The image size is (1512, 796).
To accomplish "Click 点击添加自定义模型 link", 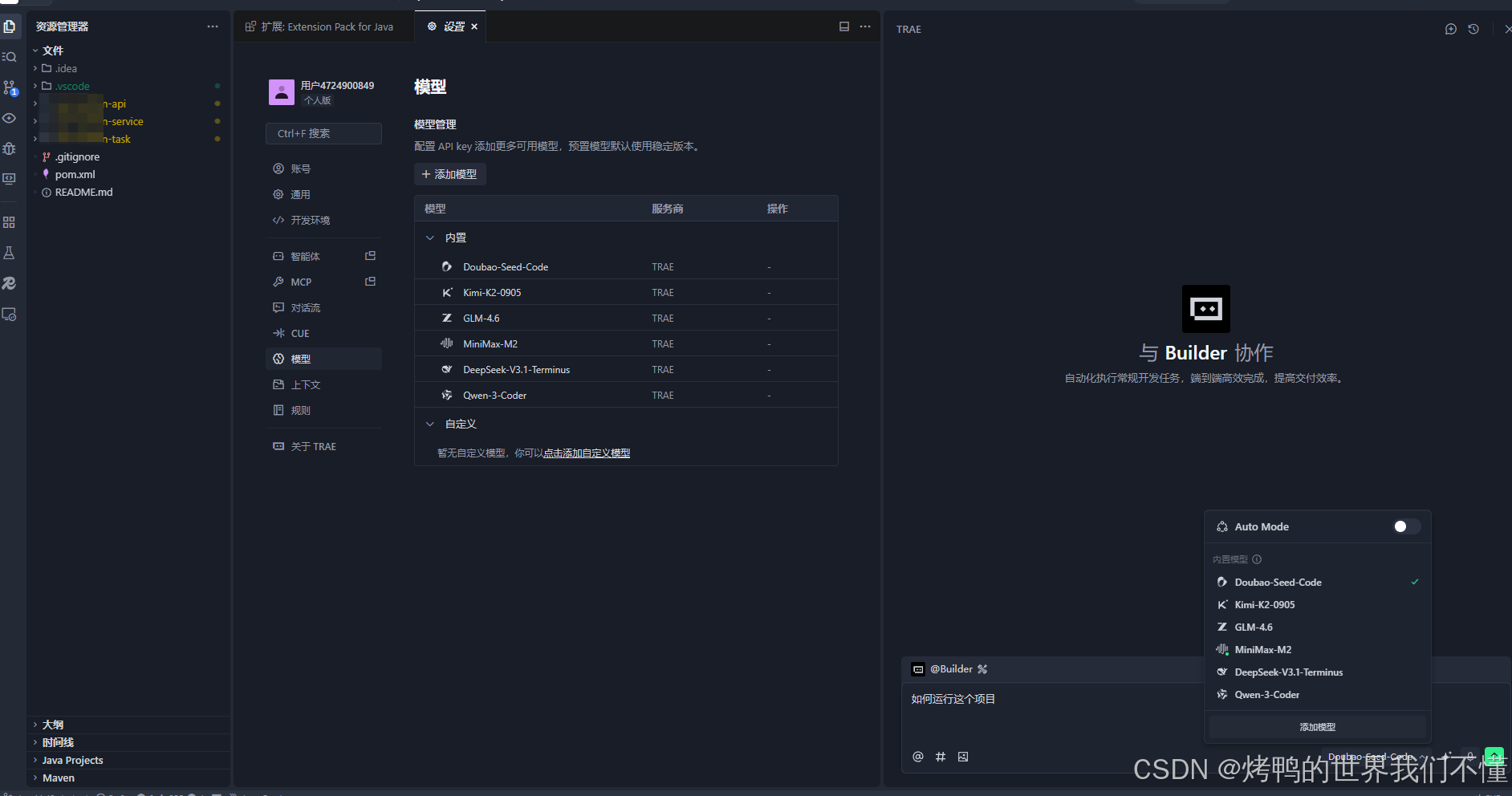I will coord(587,453).
